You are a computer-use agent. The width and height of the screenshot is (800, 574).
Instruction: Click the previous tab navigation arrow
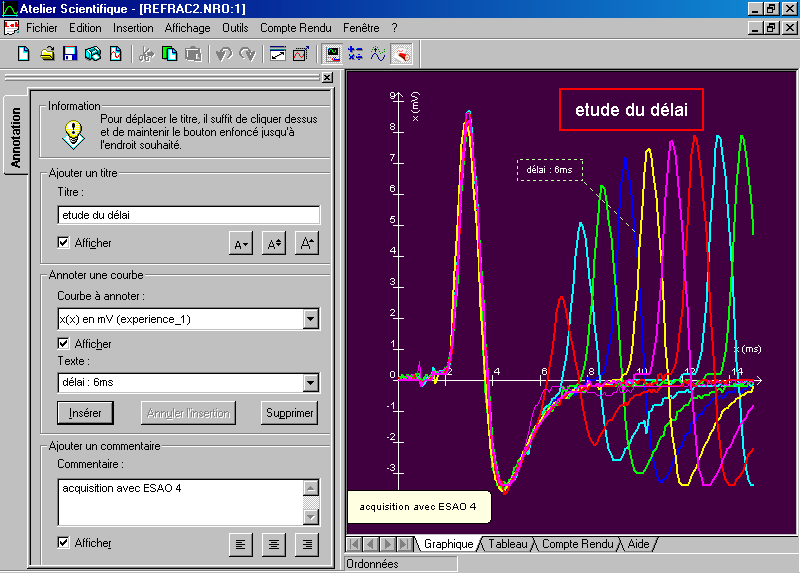(371, 544)
